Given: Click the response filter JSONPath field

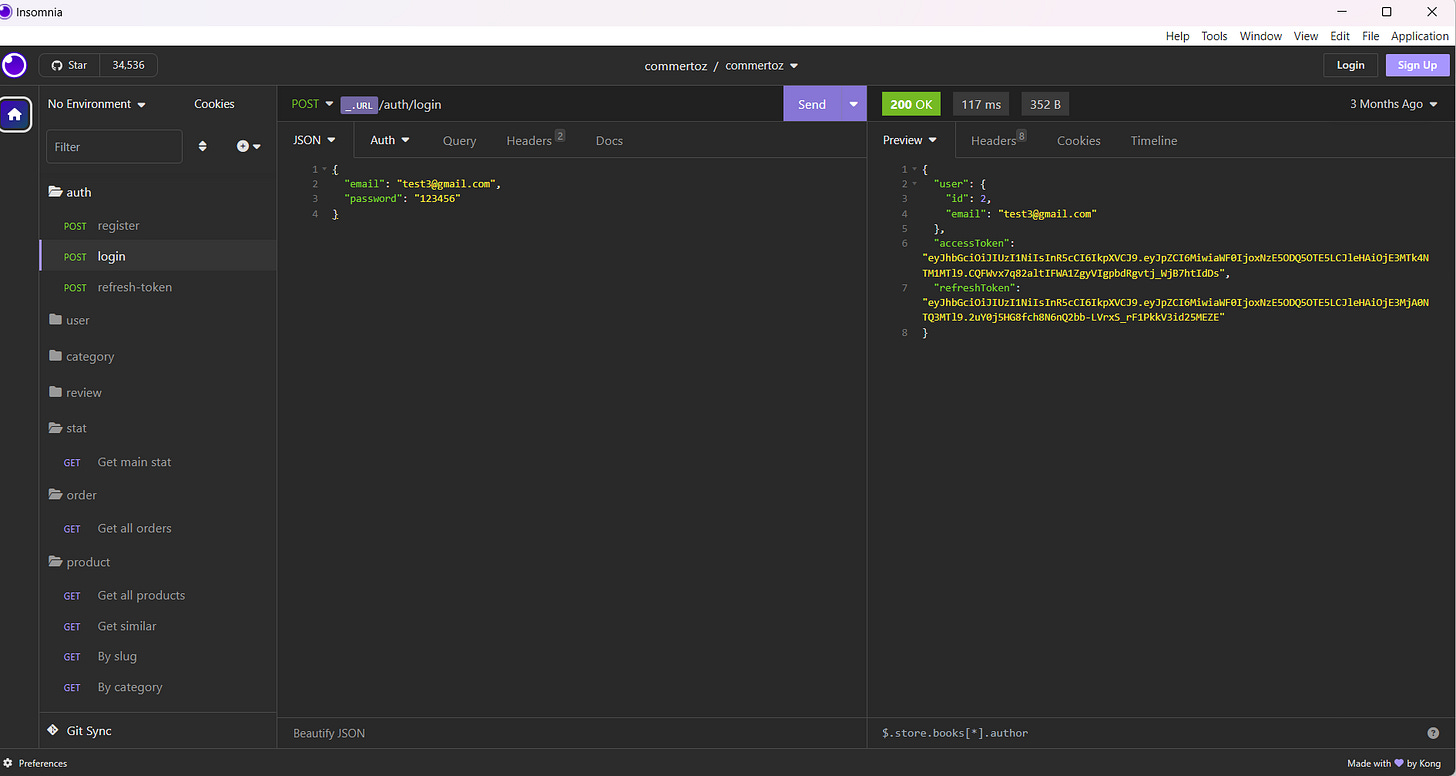Looking at the screenshot, I should pyautogui.click(x=1150, y=733).
